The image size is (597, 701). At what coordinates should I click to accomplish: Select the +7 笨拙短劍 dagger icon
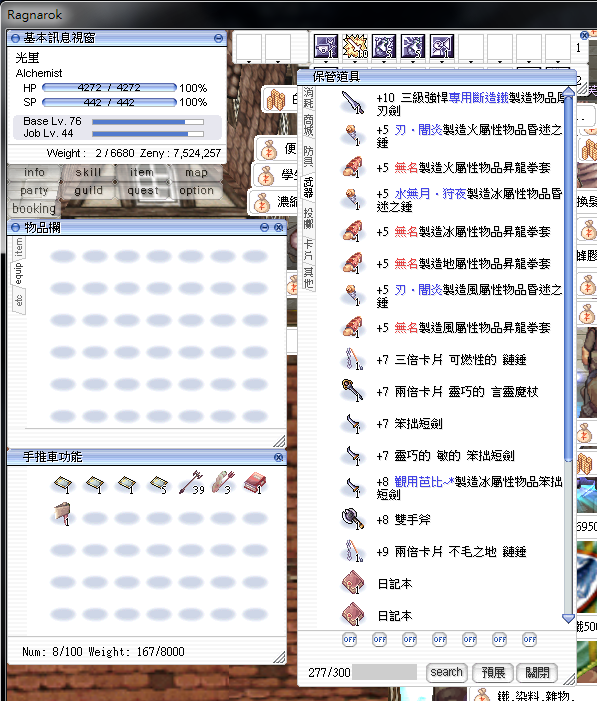352,423
